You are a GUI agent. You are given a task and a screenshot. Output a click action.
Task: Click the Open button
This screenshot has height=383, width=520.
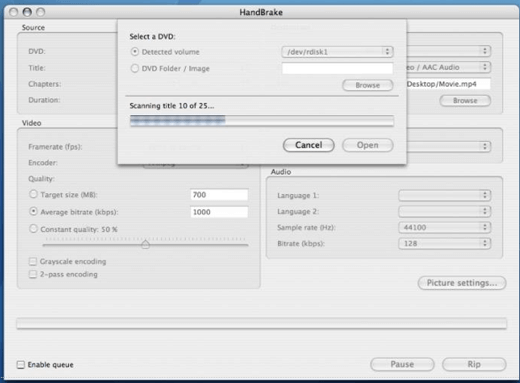tap(368, 145)
